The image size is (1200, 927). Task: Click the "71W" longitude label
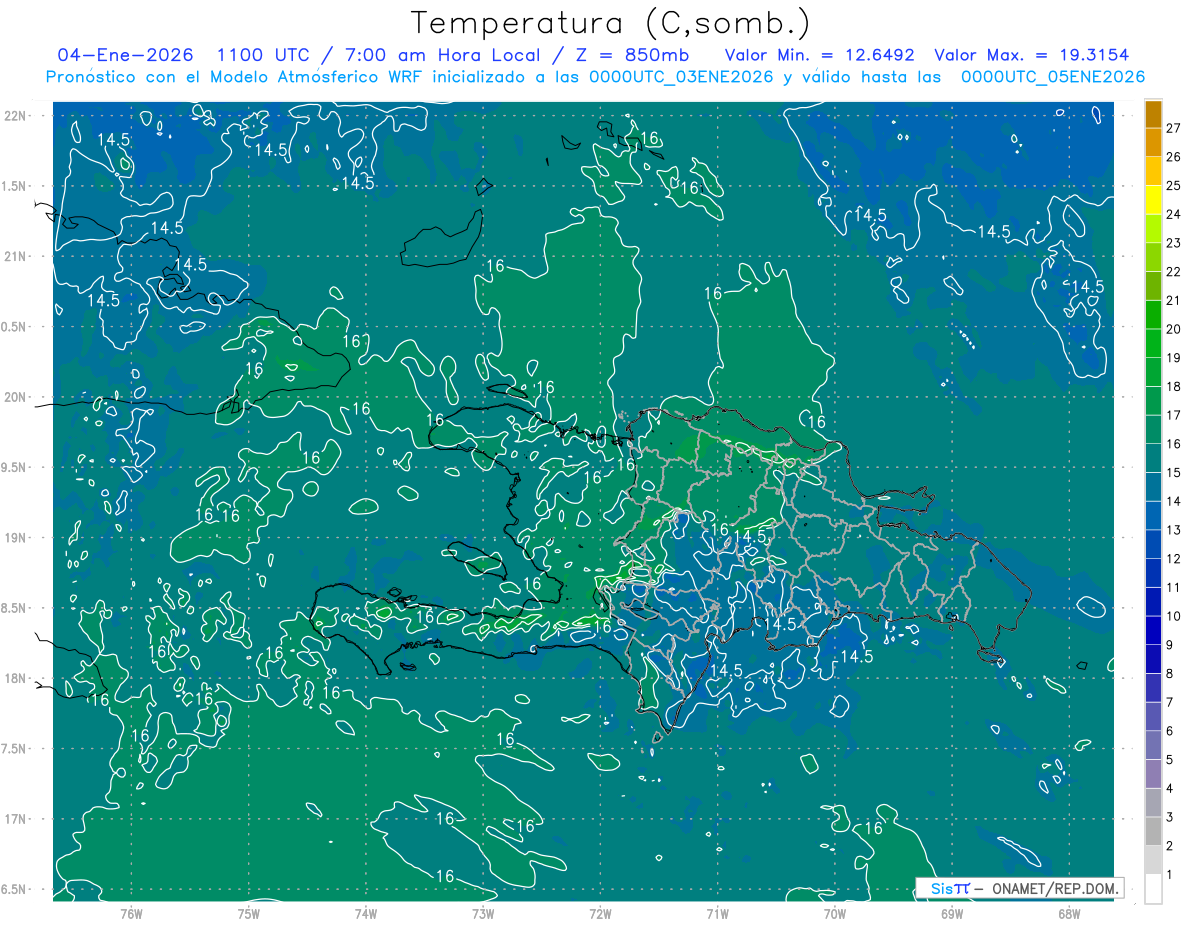[717, 912]
